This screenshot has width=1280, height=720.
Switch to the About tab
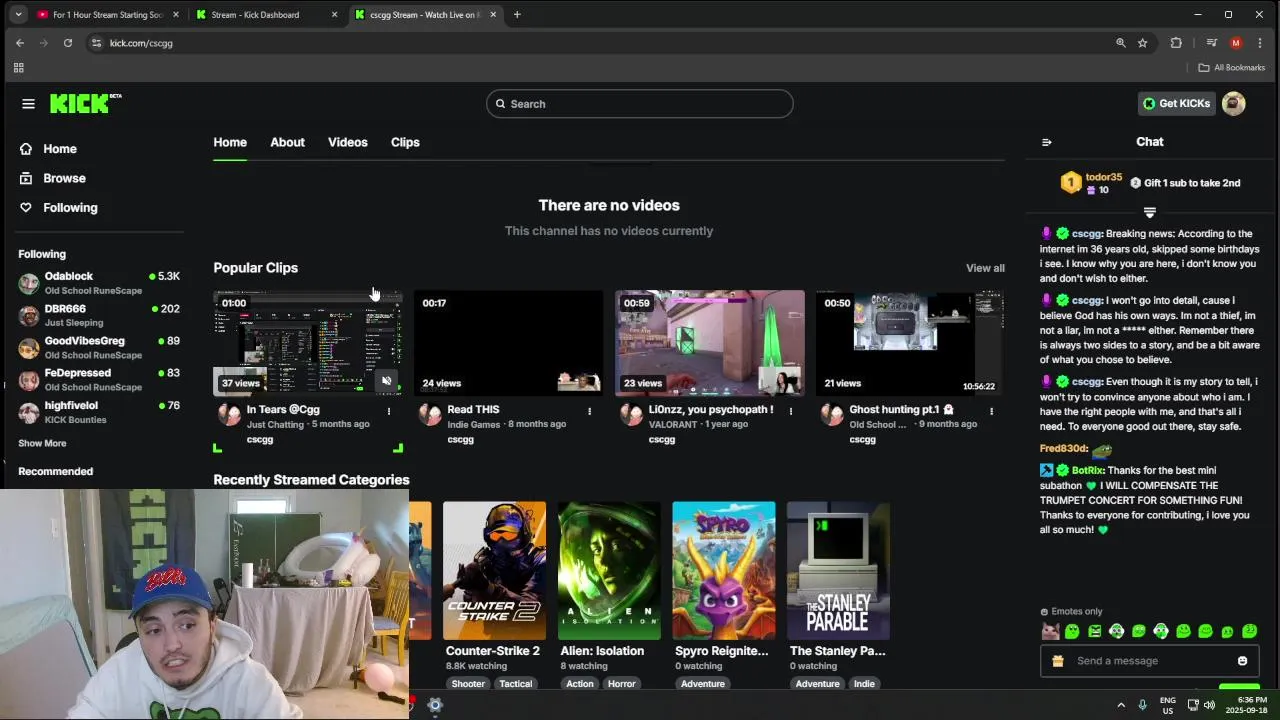click(x=287, y=142)
